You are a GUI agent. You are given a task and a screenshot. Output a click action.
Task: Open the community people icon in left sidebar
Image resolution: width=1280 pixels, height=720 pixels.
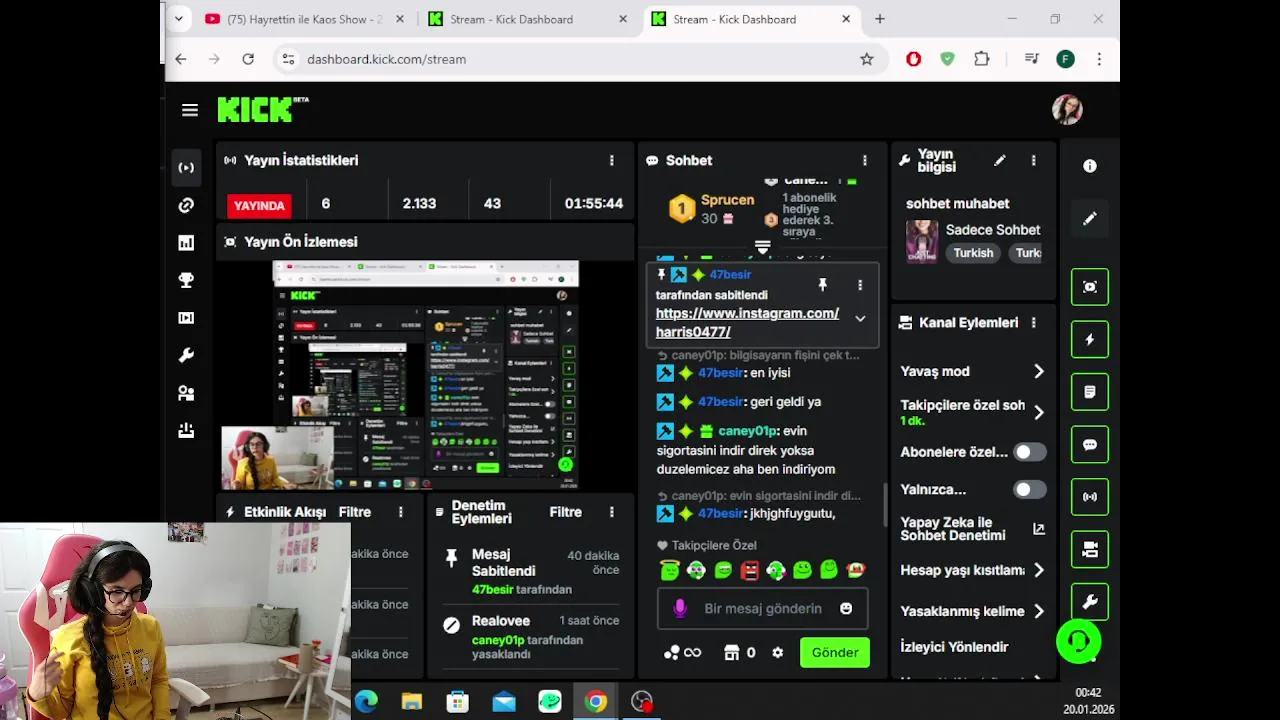pyautogui.click(x=186, y=393)
